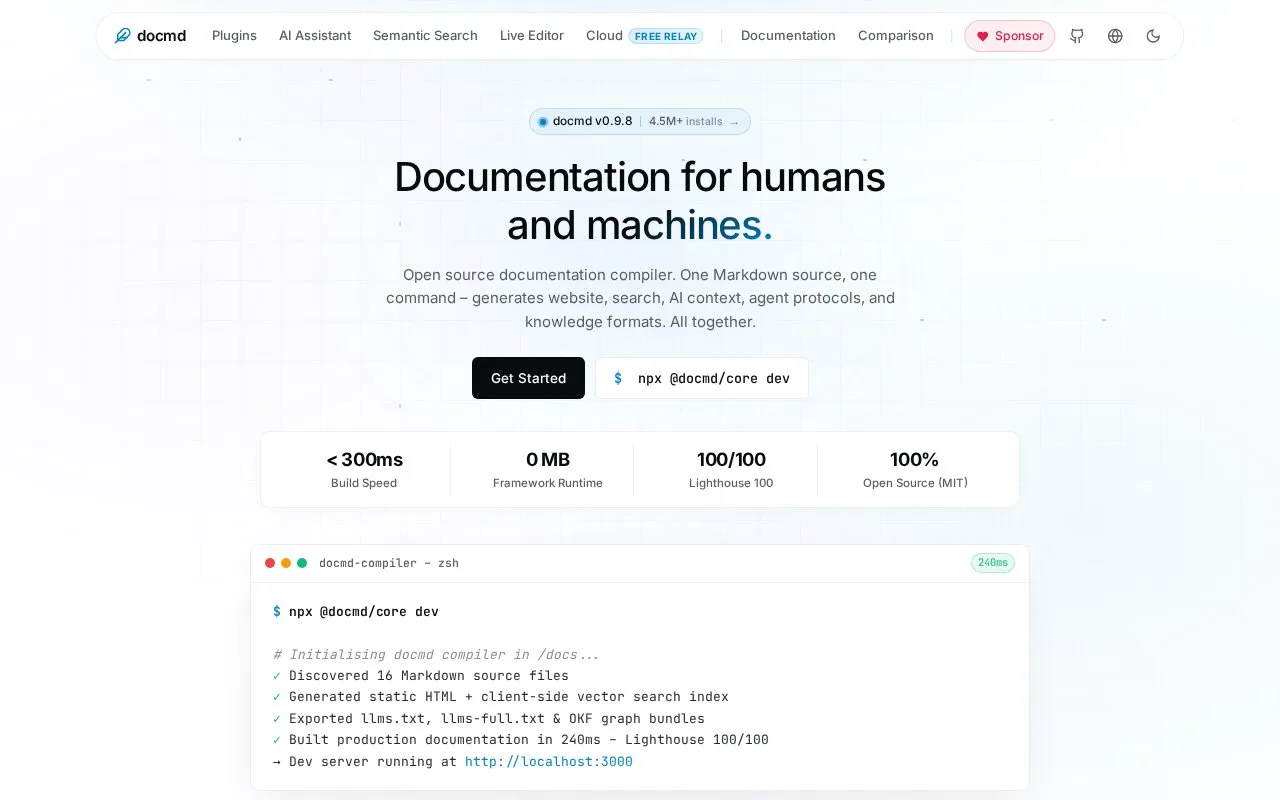Toggle dark mode with the moon icon
The image size is (1280, 800).
click(x=1153, y=36)
